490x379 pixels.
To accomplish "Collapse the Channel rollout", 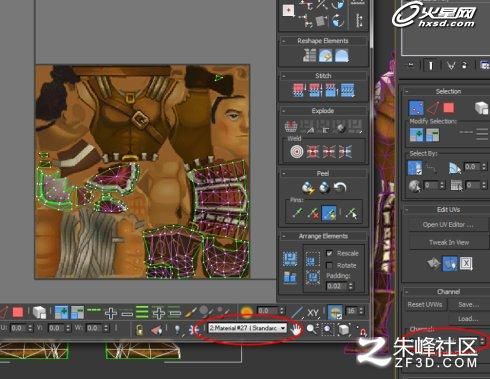I will [407, 292].
